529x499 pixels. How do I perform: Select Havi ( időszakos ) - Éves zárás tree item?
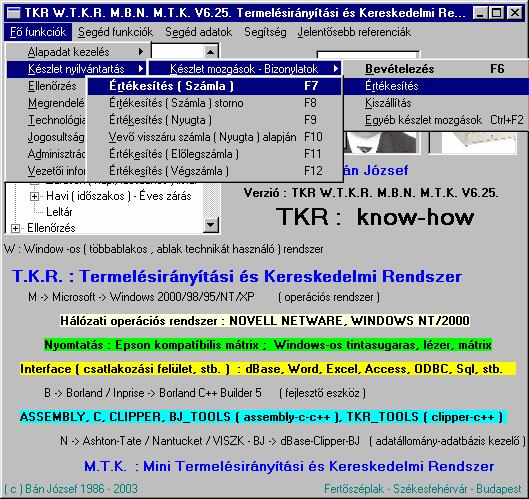(119, 196)
